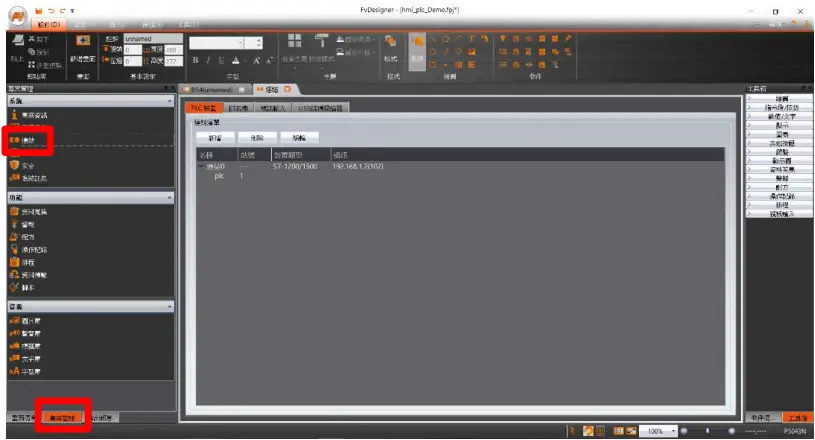815x440 pixels.
Task: Click the name field showing 'unnamed'
Action: (x=153, y=39)
